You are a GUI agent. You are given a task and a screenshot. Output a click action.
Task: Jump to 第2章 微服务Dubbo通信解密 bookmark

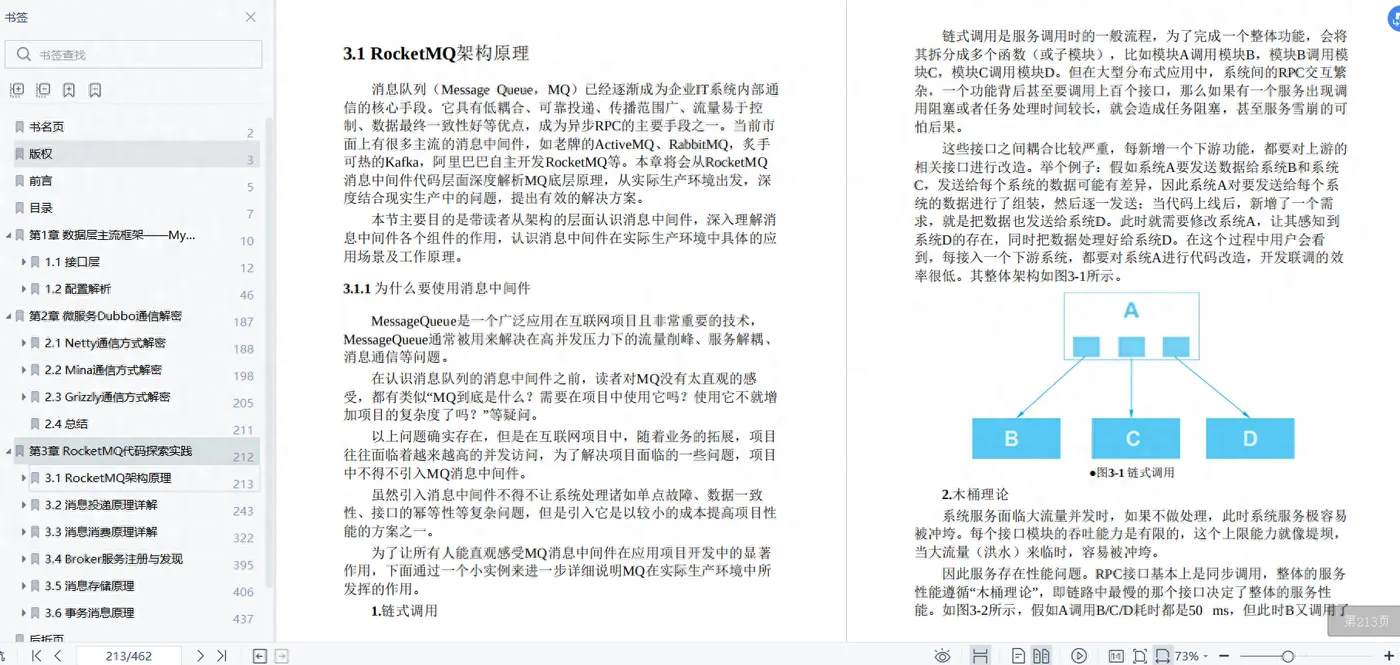pos(105,316)
